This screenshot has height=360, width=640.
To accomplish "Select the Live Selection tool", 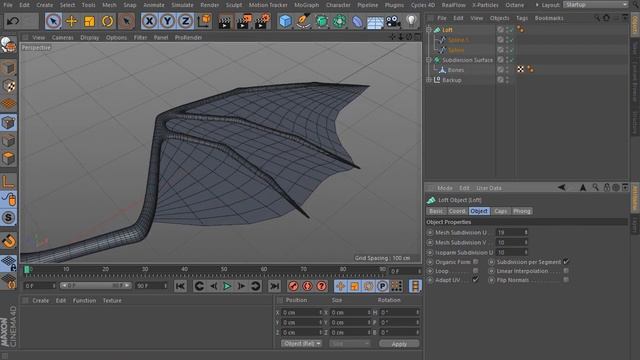I will (53, 21).
